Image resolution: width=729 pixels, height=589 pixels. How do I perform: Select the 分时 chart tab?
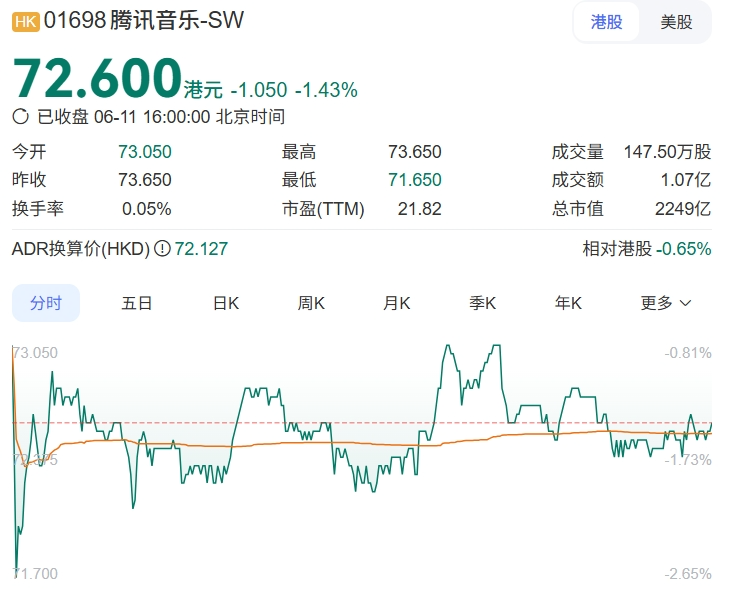click(46, 303)
